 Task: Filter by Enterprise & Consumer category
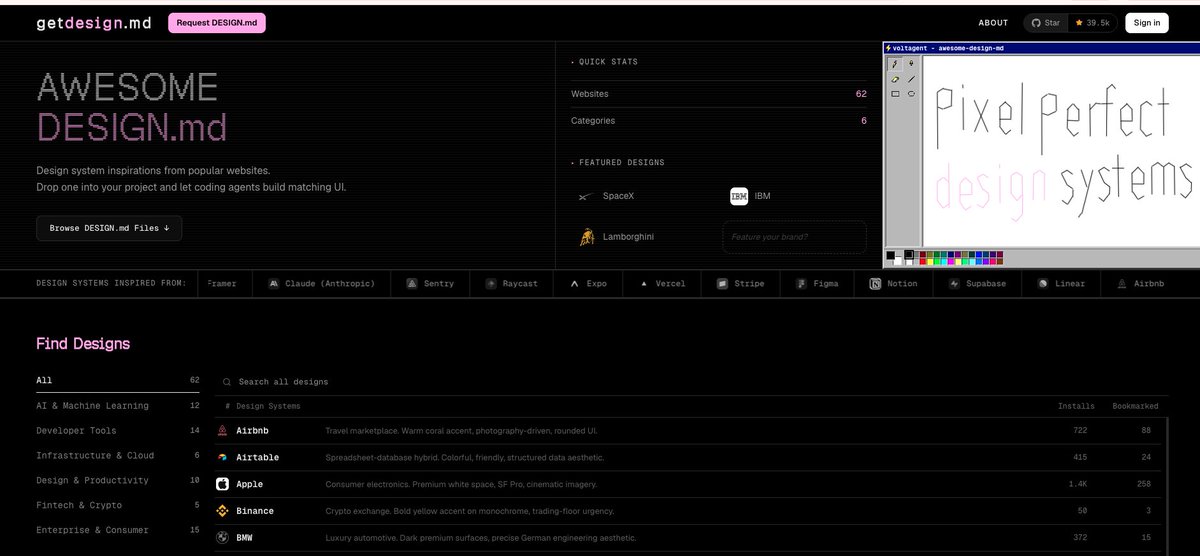click(x=118, y=530)
